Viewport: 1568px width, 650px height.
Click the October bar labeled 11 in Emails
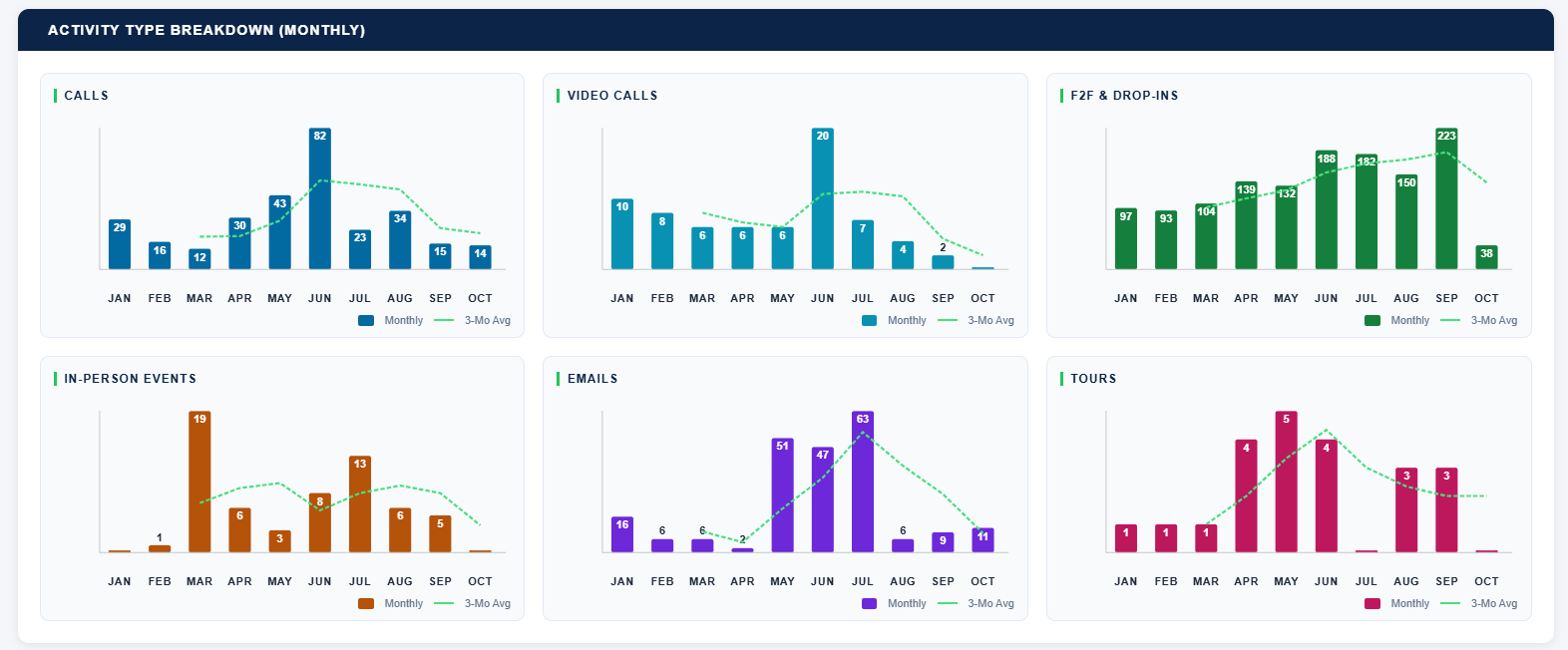(982, 540)
